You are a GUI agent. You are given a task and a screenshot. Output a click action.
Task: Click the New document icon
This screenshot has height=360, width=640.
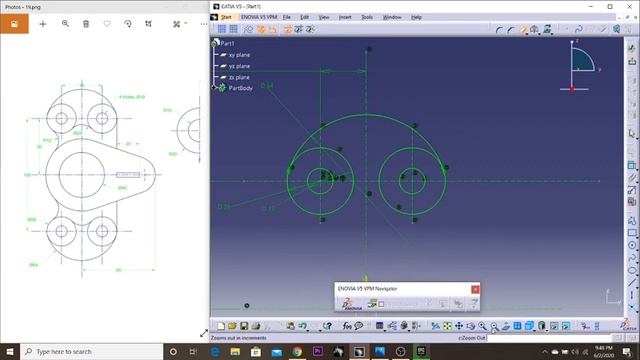tap(221, 326)
